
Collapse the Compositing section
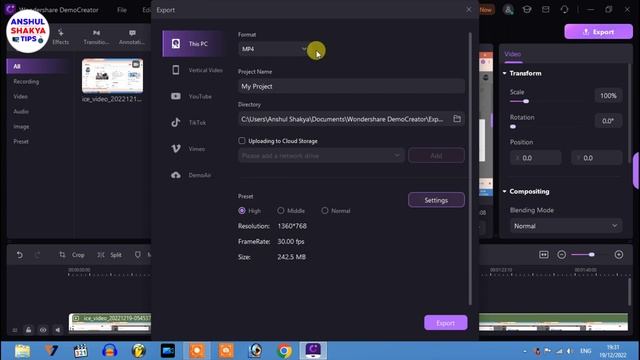(x=504, y=191)
